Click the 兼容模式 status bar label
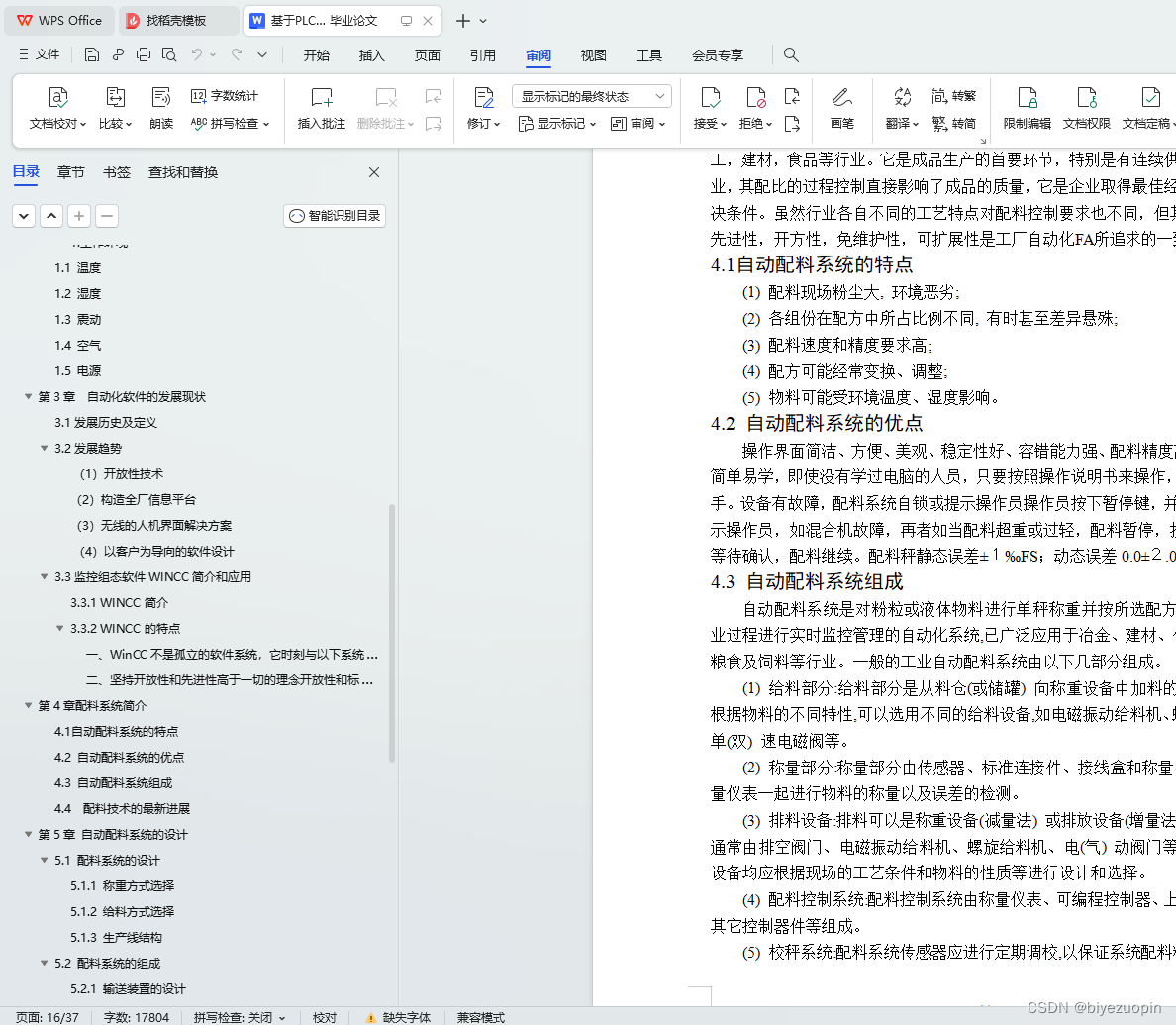The image size is (1176, 1025). pyautogui.click(x=481, y=1017)
